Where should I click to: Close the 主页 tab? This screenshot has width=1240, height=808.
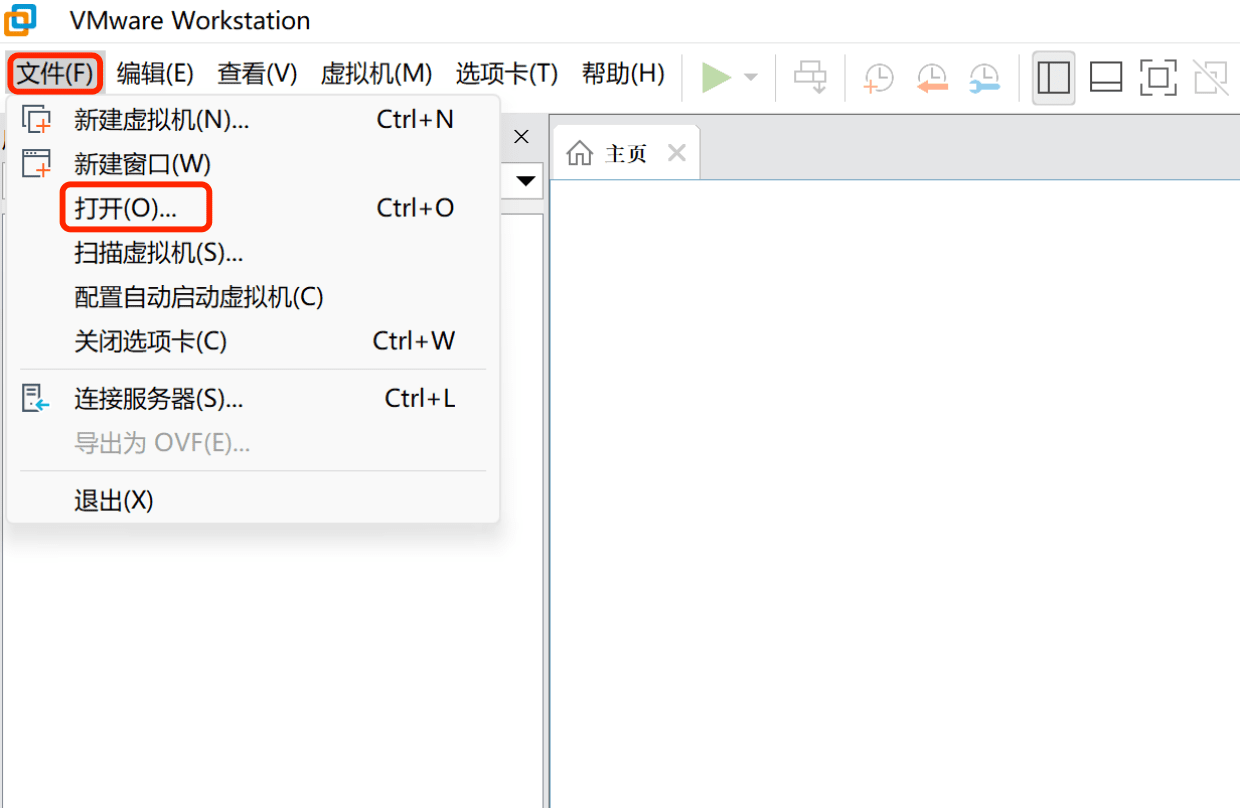677,153
